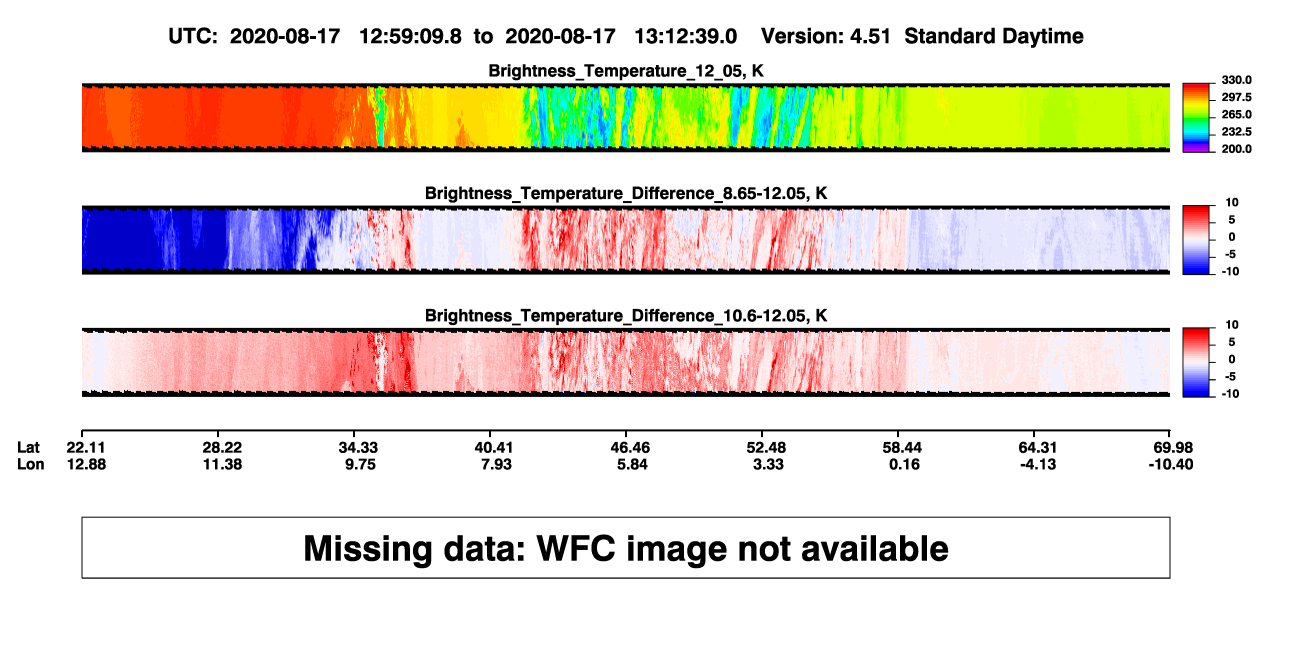Click the 10.6-12.05 temperature difference image strip
Screen dimensions: 1300x667
(x=625, y=362)
